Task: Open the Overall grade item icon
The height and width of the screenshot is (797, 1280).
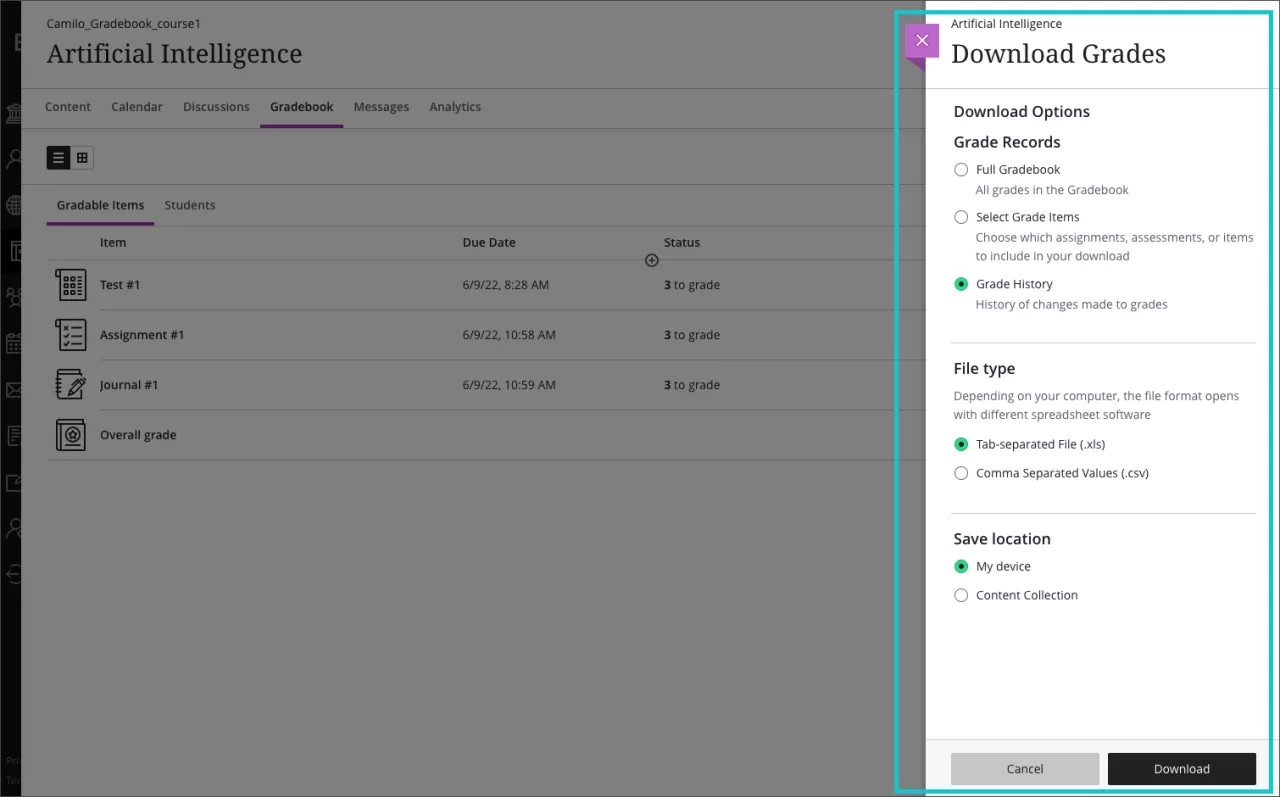Action: point(70,434)
